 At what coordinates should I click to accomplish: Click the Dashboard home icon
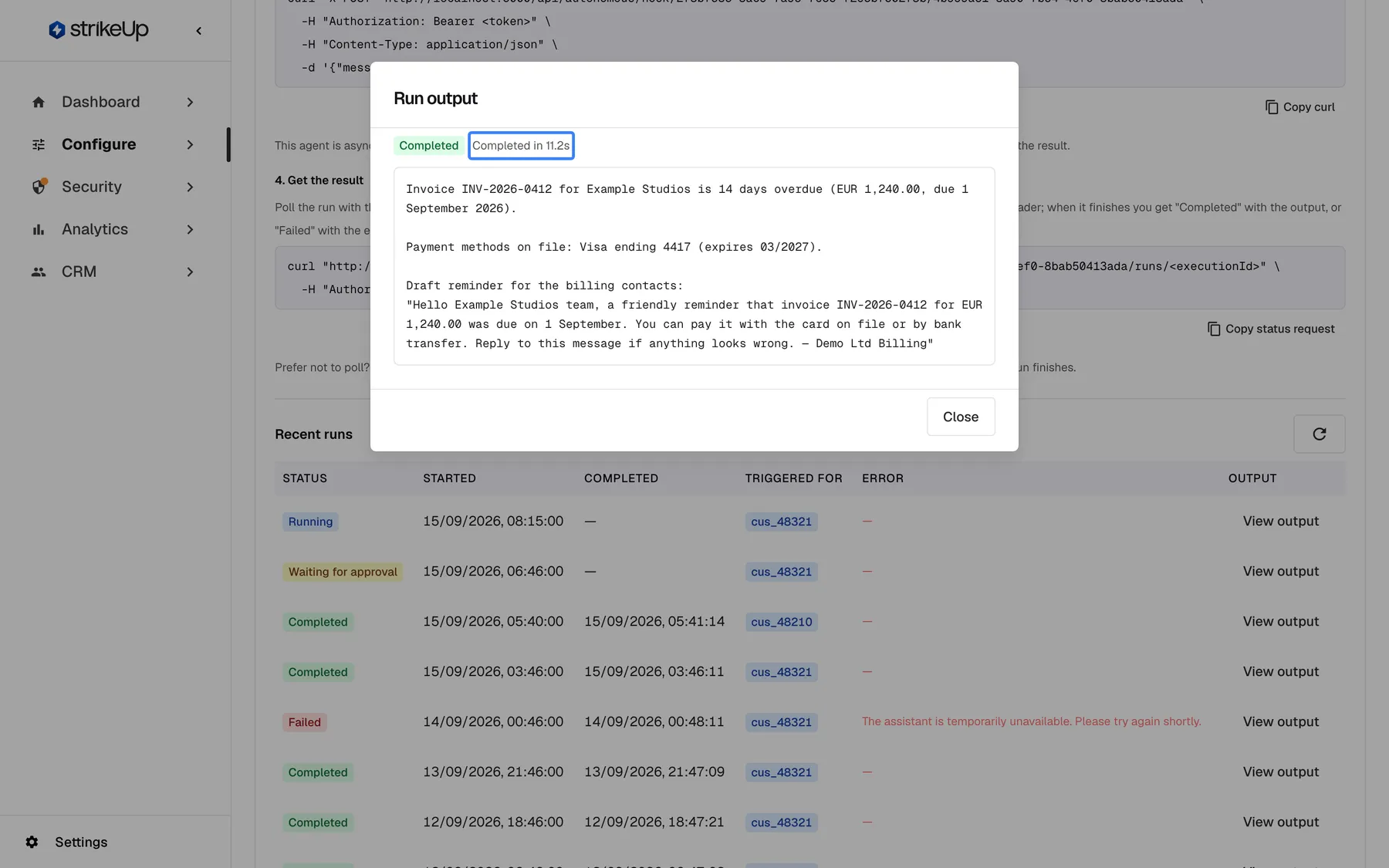[39, 102]
